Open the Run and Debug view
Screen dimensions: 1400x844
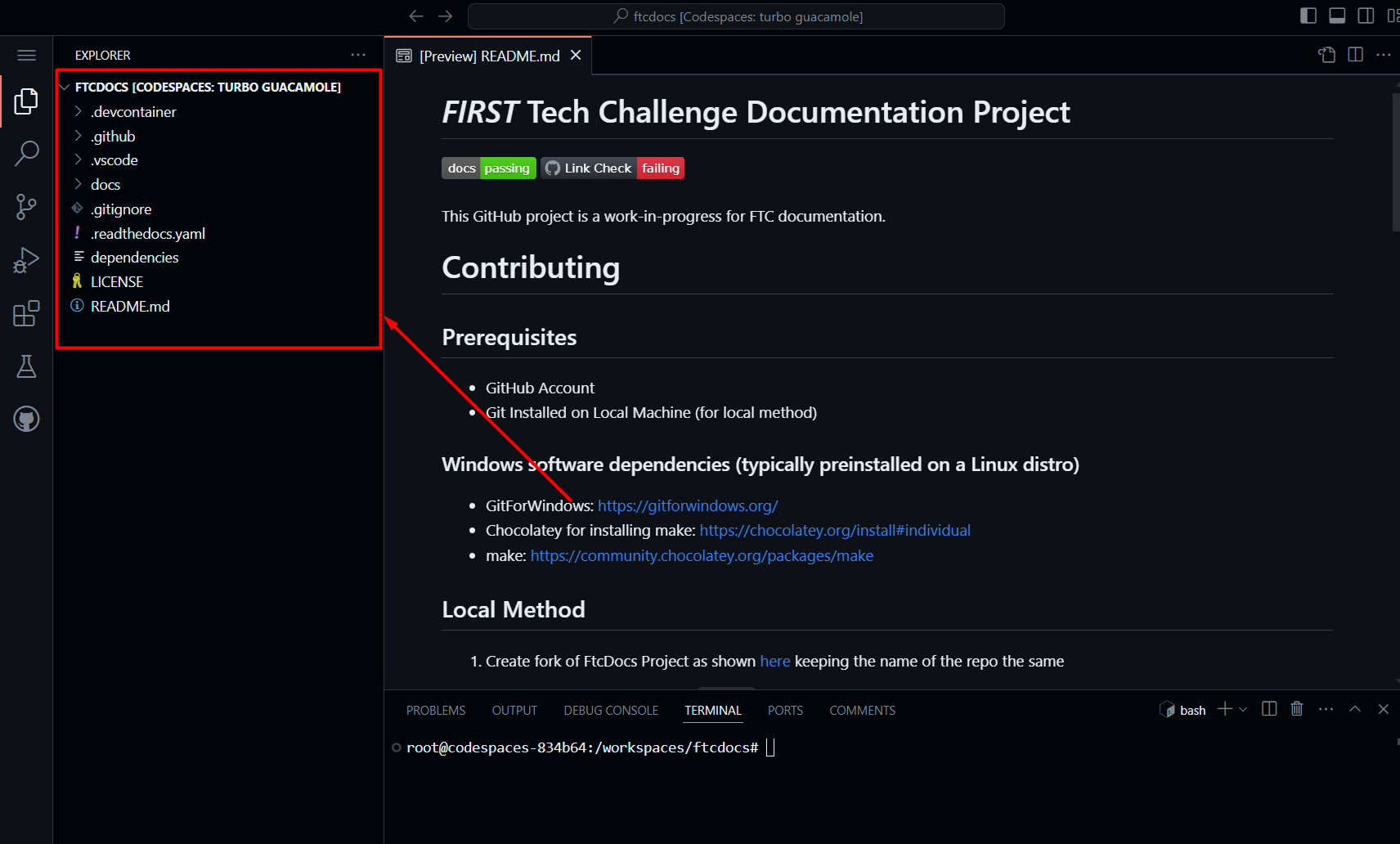[x=26, y=260]
